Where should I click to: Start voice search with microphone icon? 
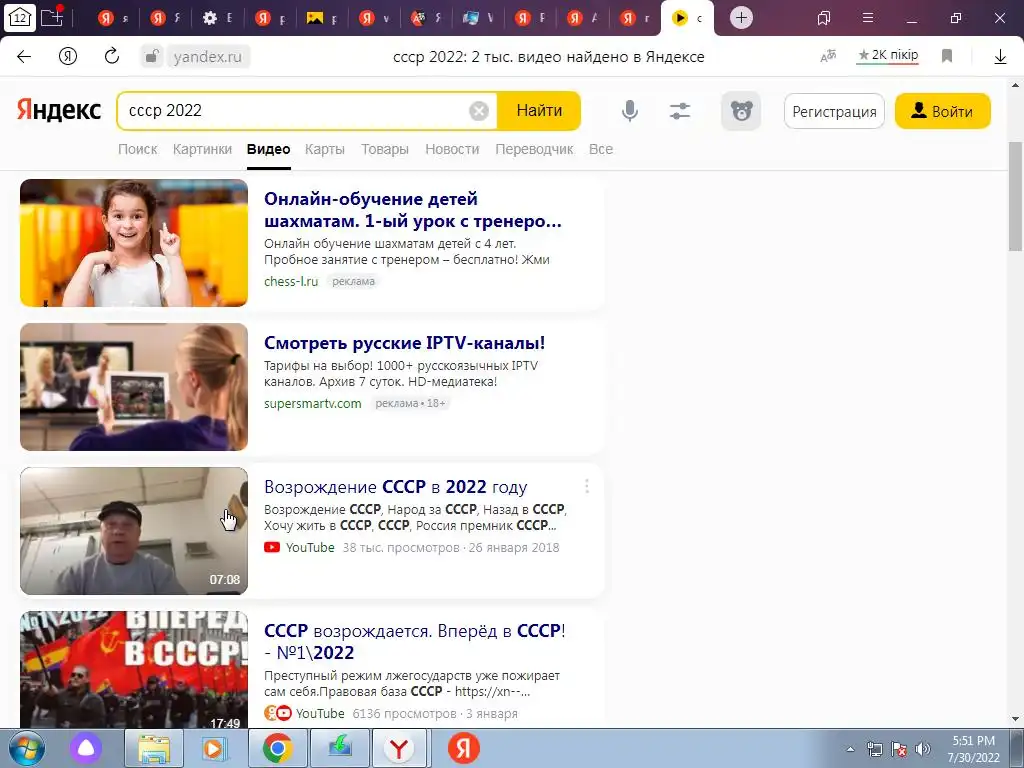tap(630, 111)
